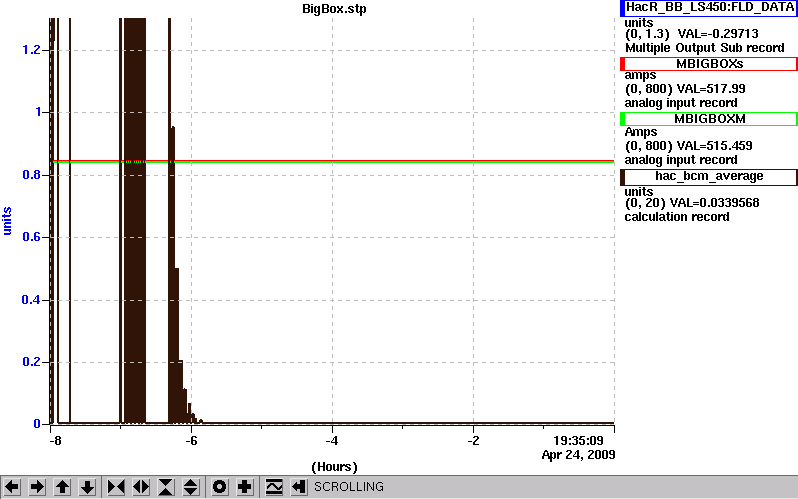Select the HacR_BB_LS450:FLD_DATA curve legend
This screenshot has height=499, width=798.
point(709,8)
